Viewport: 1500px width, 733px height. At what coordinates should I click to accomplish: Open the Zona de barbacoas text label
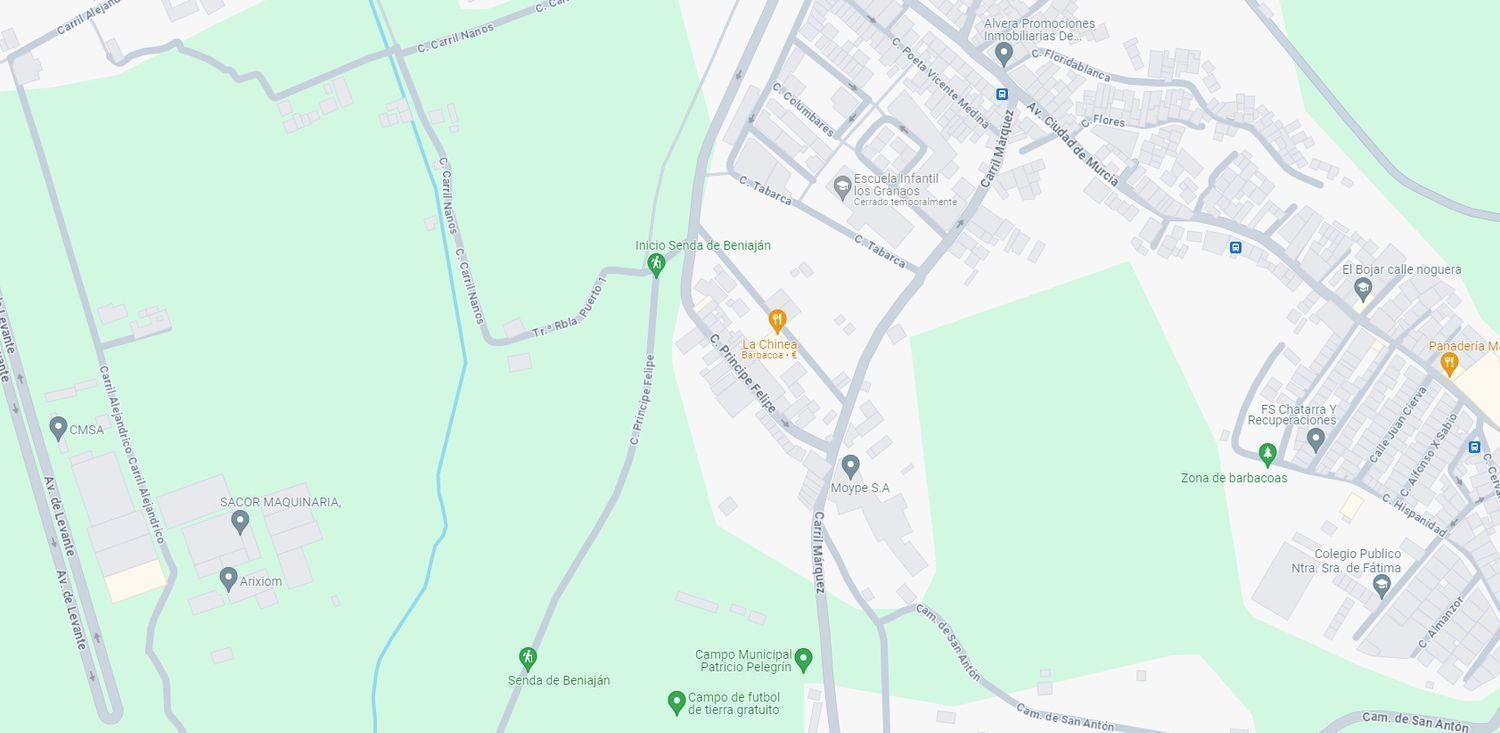coord(1234,478)
